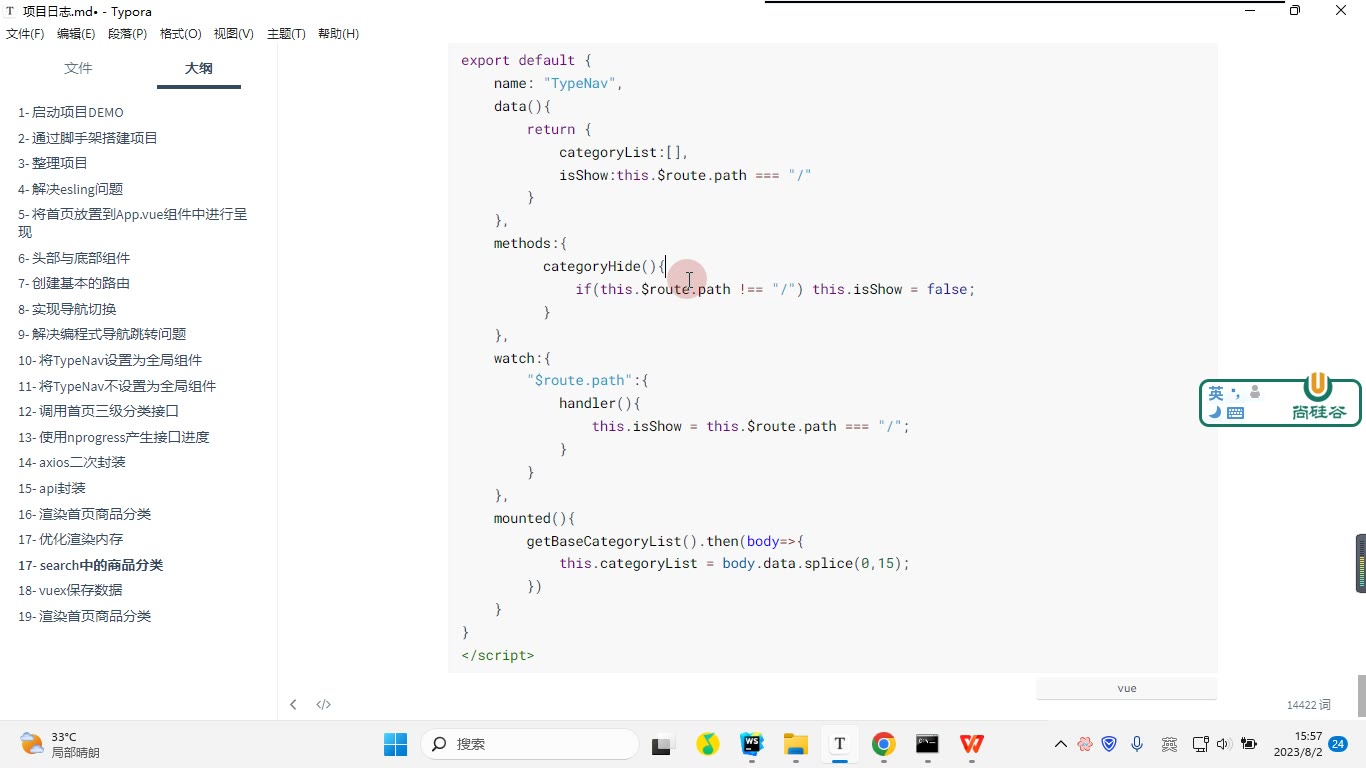The image size is (1366, 768).
Task: Toggle the 英 language mode in IME toolbar
Action: coord(1216,393)
